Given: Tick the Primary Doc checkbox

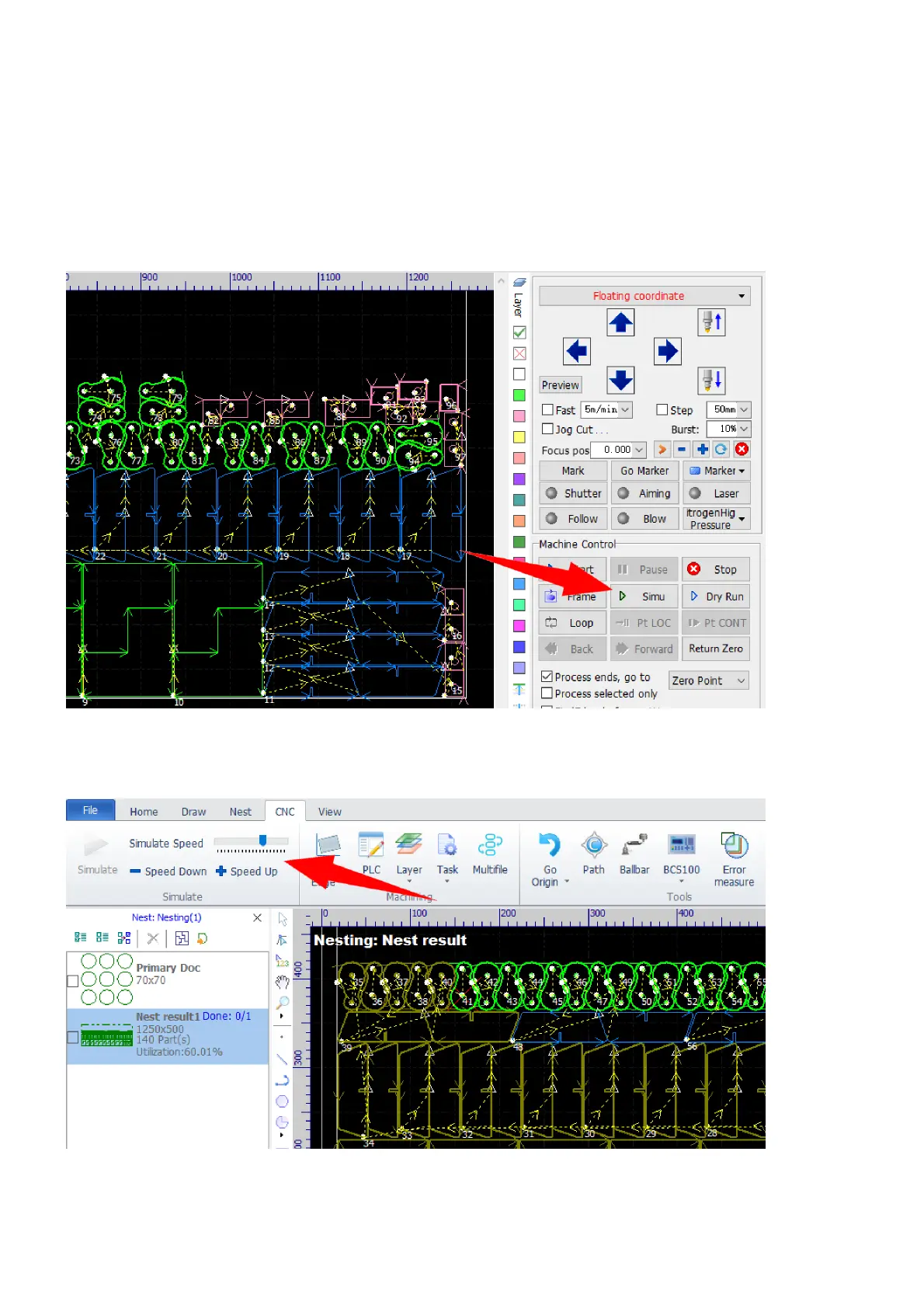Looking at the screenshot, I should (x=72, y=981).
